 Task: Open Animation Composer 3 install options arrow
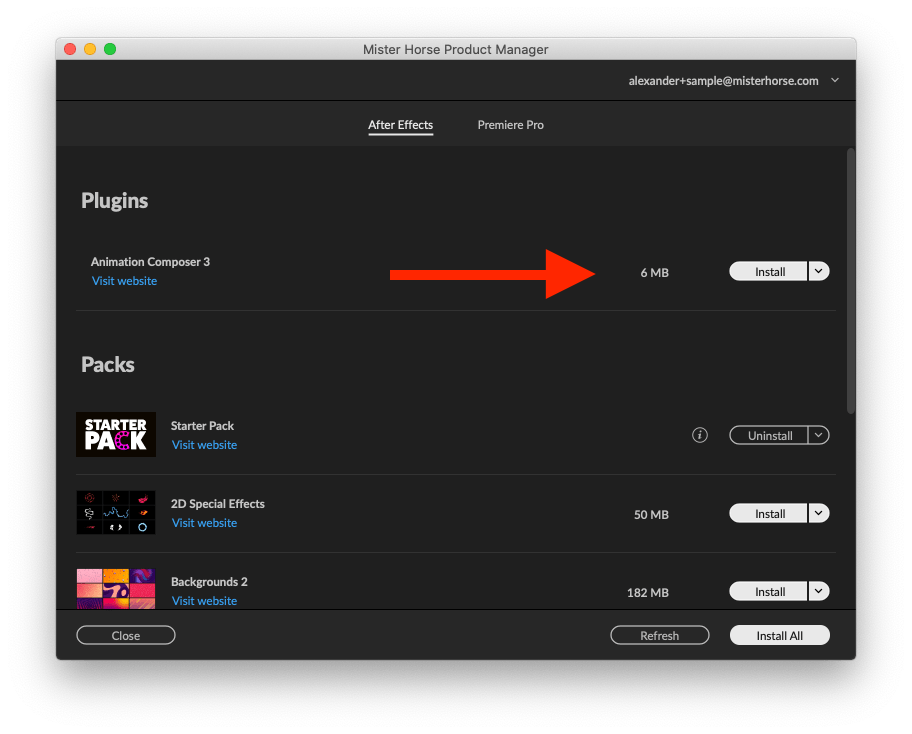point(818,271)
